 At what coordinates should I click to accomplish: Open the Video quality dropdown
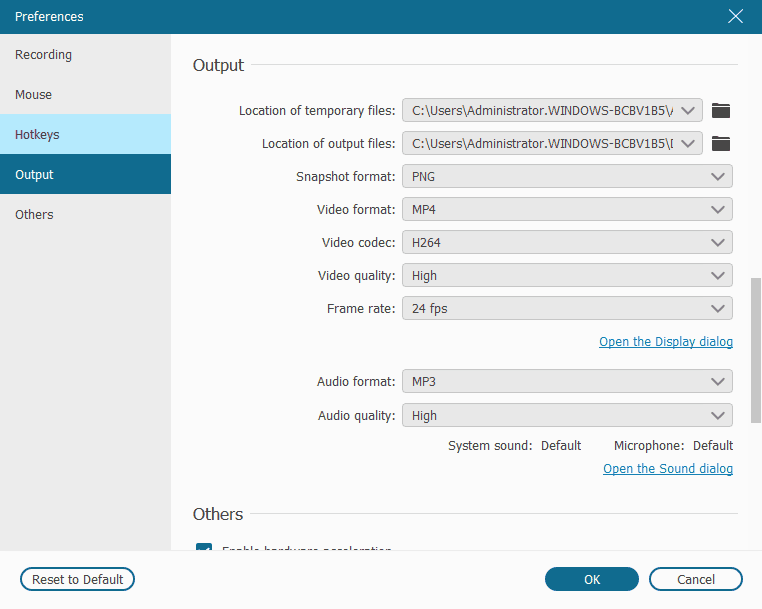click(x=567, y=276)
